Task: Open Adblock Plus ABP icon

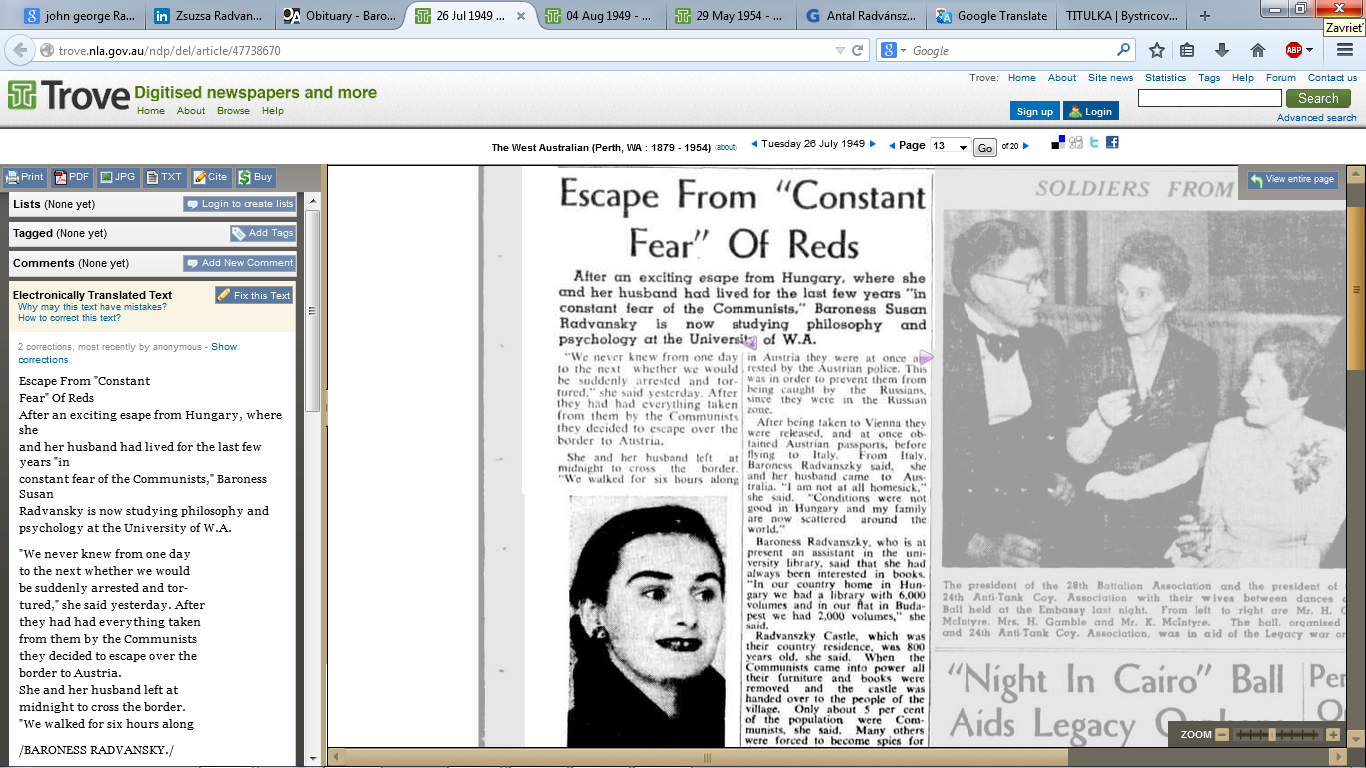Action: [x=1294, y=50]
